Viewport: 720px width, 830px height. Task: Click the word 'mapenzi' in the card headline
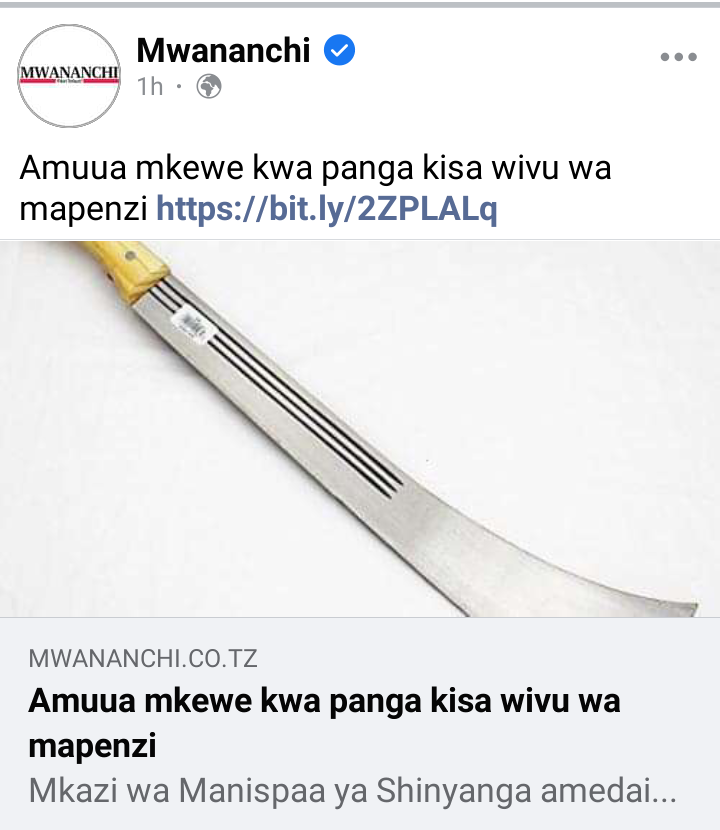pyautogui.click(x=92, y=746)
